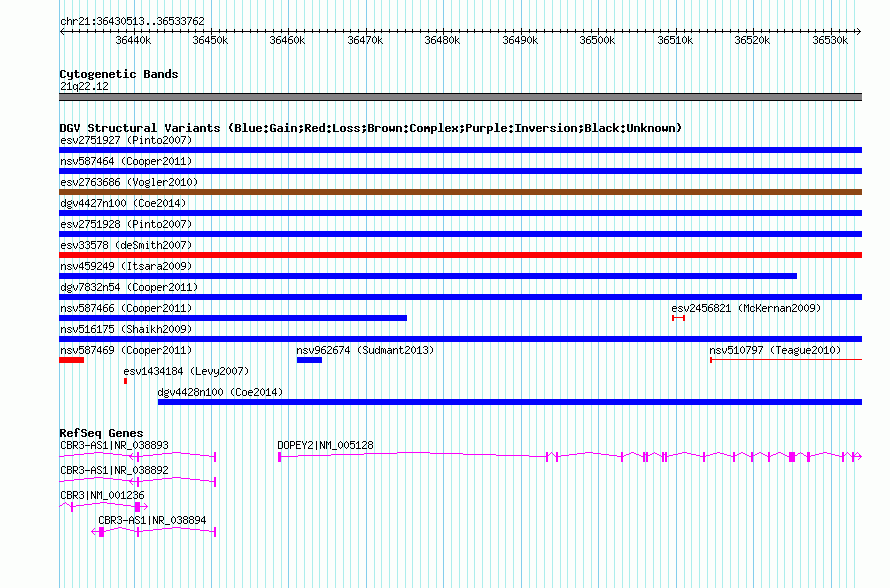Select the dgv4428n100 (Coe2014) blue bar

pyautogui.click(x=510, y=402)
